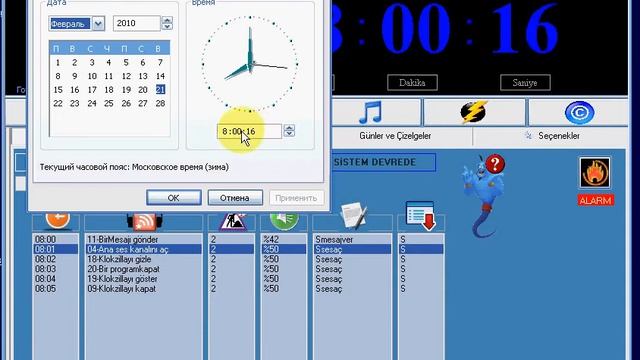
Task: Click the fire alarm icon
Action: 595,173
